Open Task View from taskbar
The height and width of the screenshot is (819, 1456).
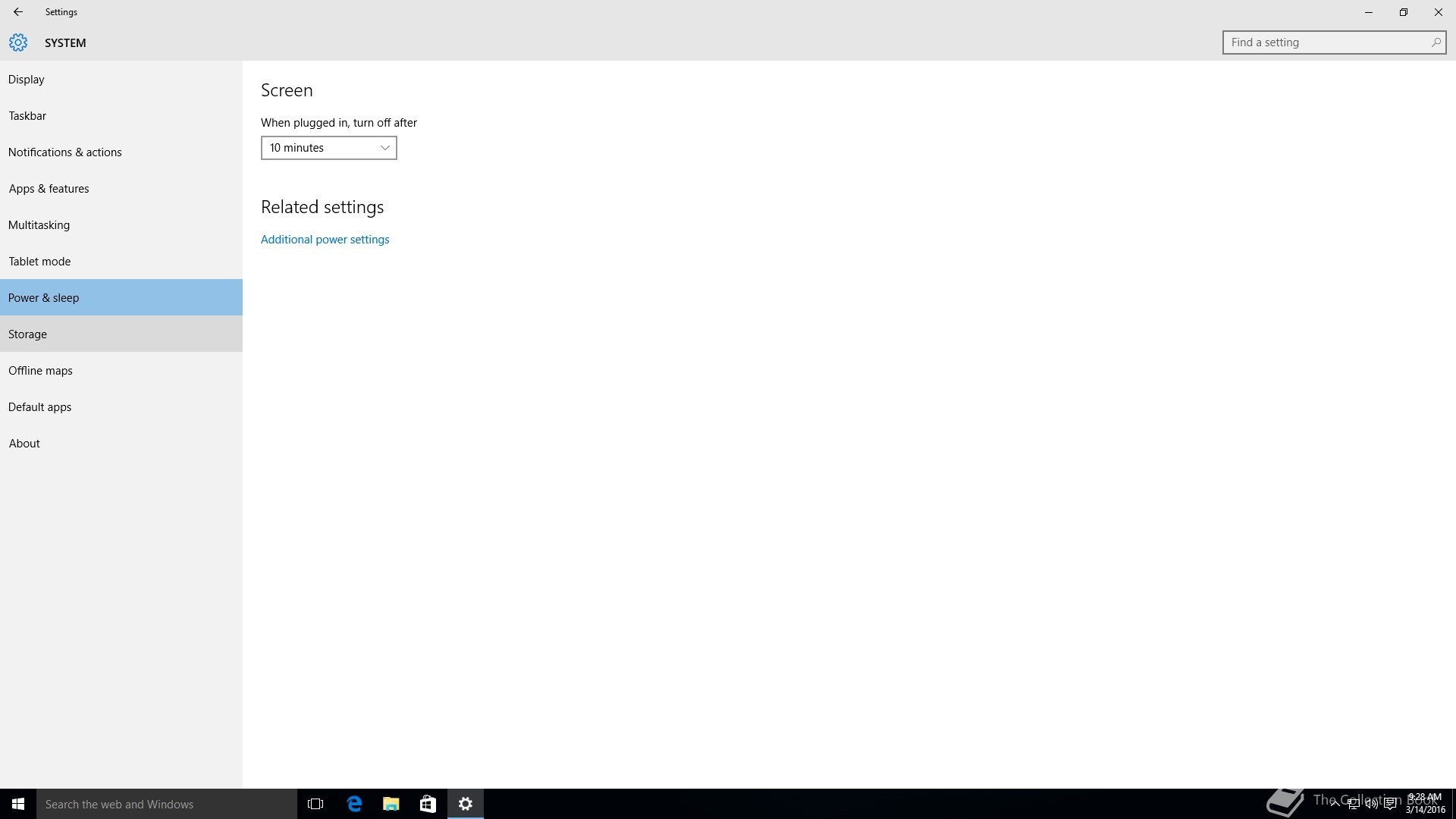point(315,804)
